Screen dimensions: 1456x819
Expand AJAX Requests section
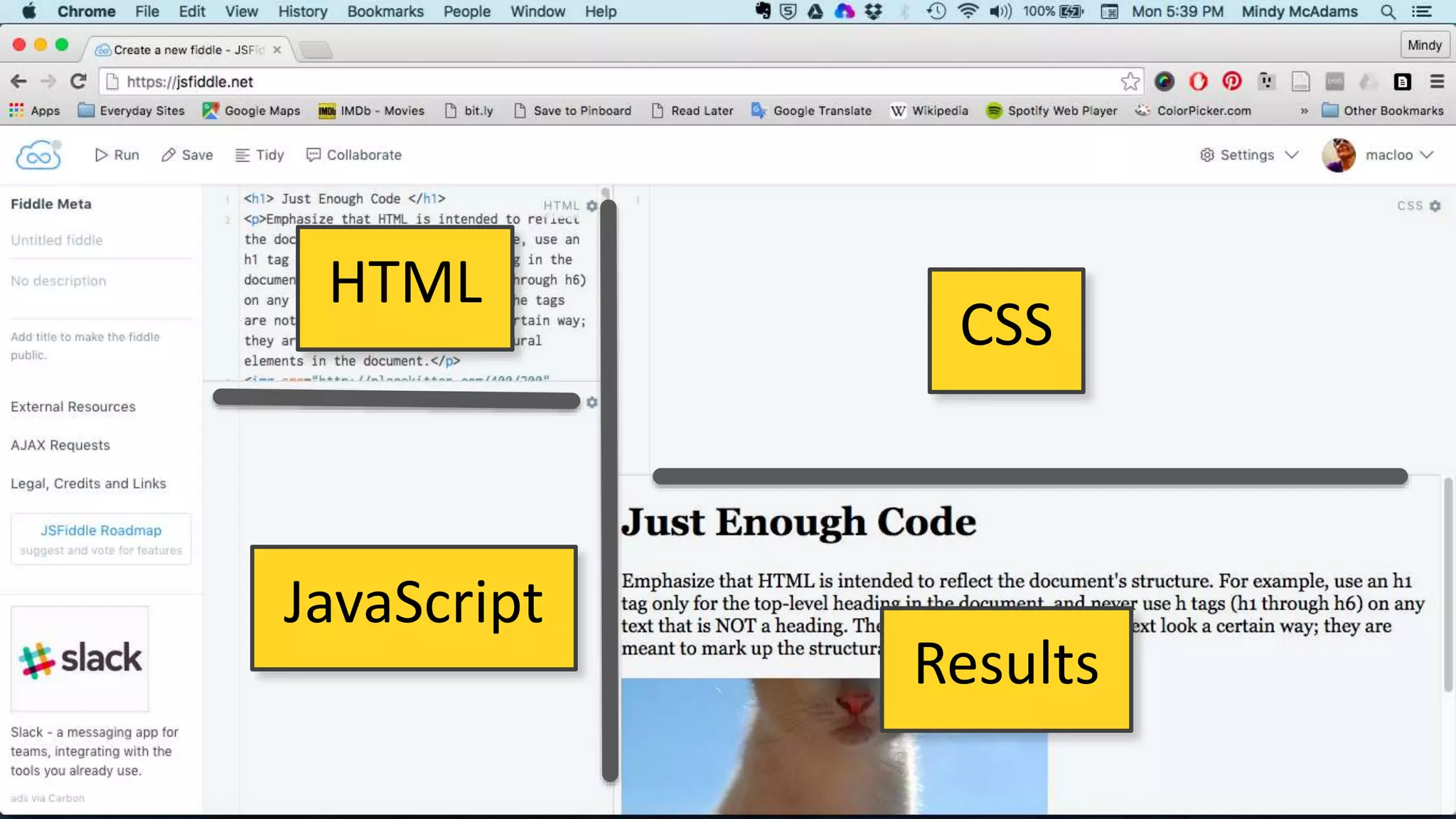[60, 445]
